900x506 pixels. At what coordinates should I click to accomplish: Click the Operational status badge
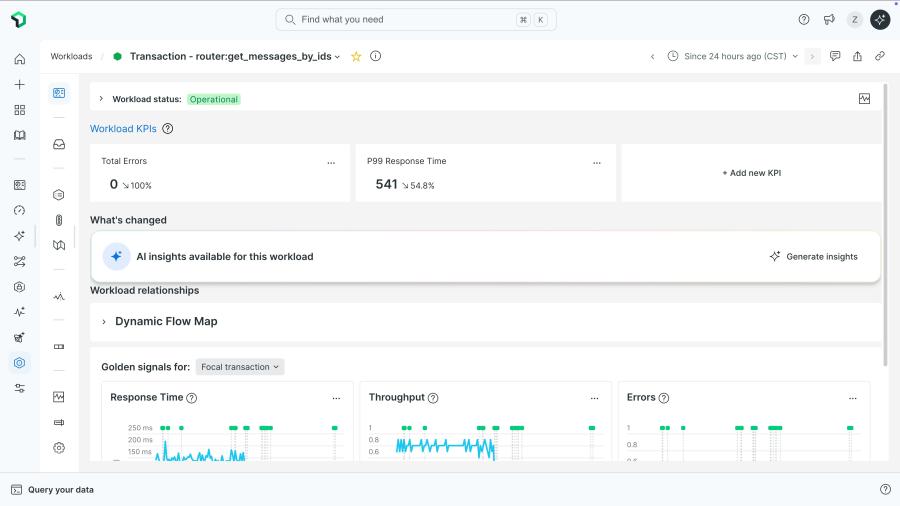(x=214, y=99)
